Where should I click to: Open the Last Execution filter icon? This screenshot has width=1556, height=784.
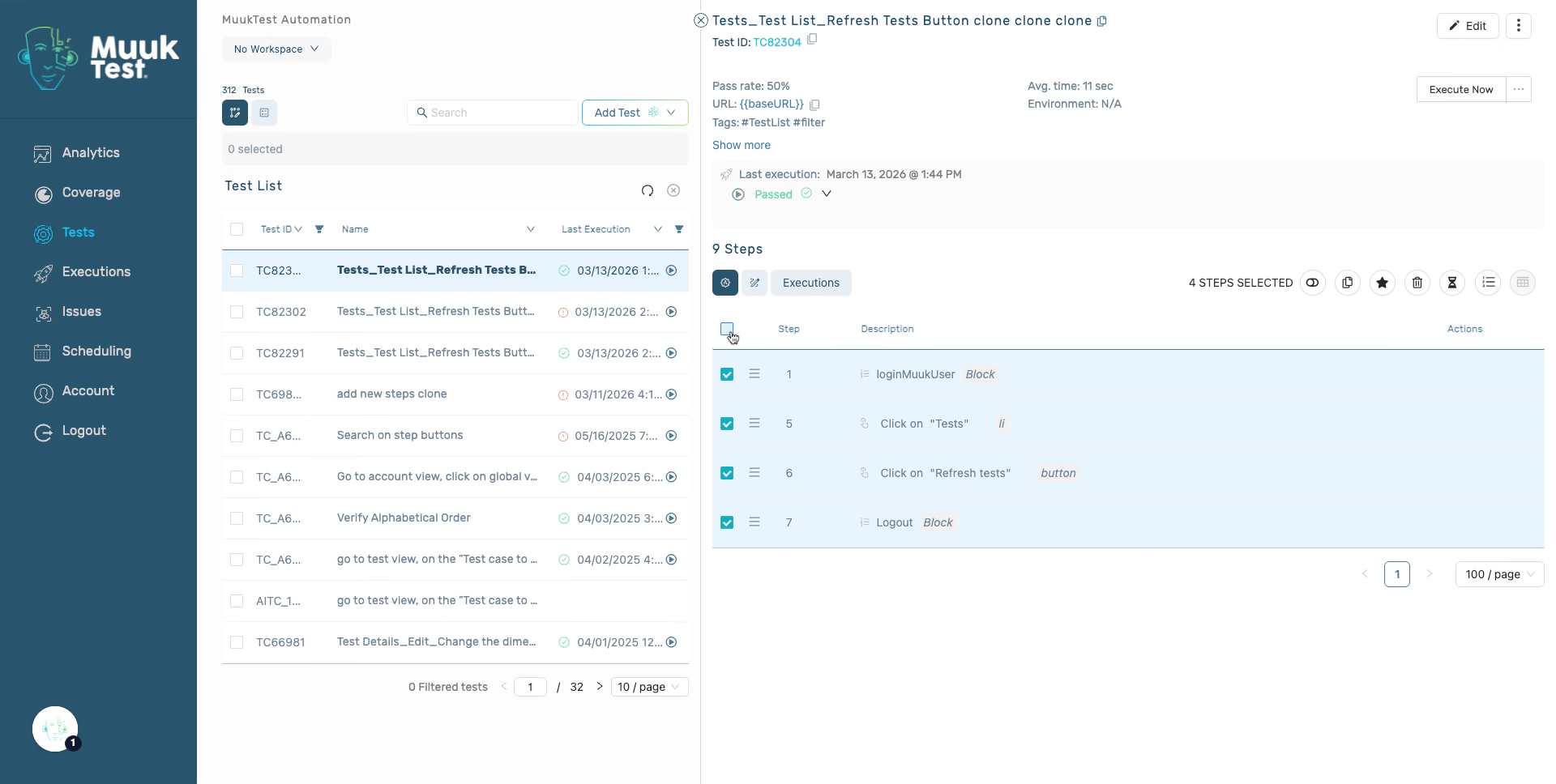[679, 229]
